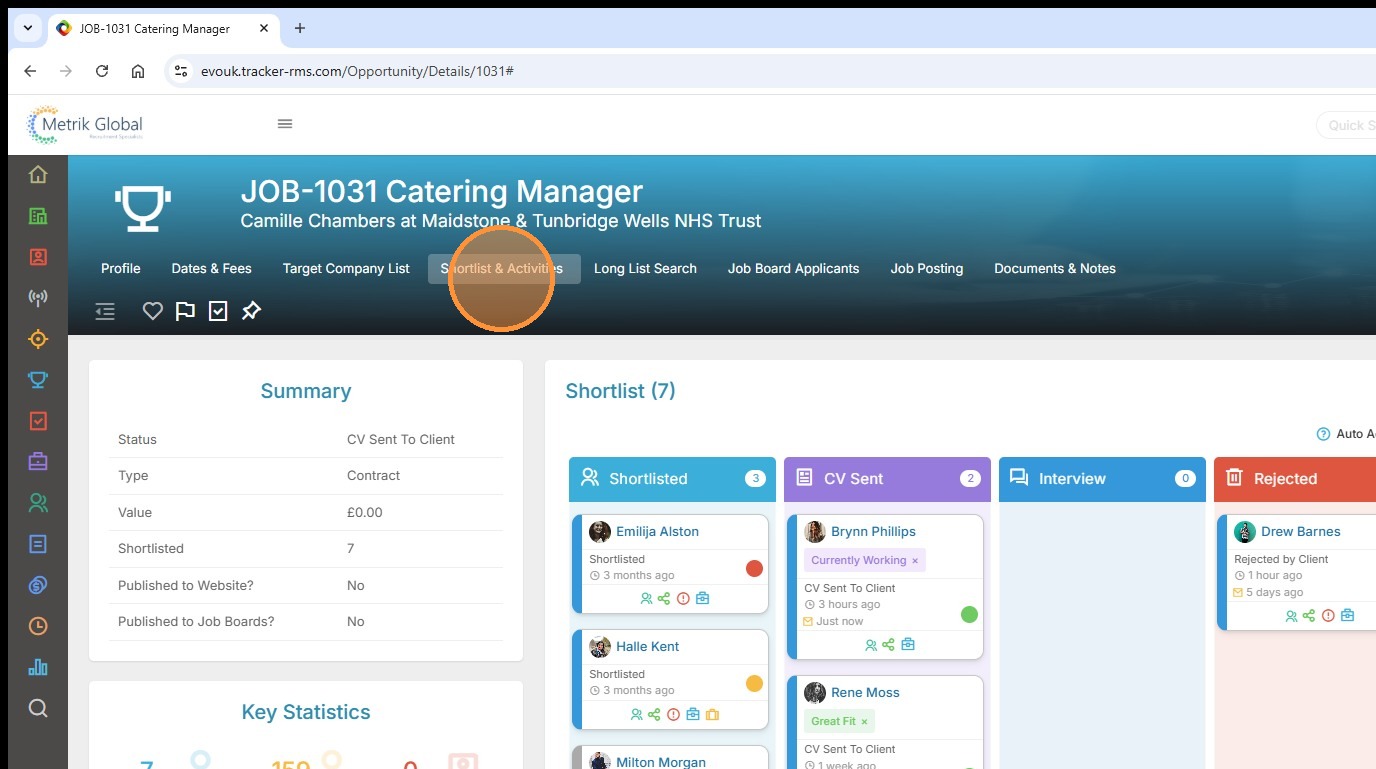Click the Shortlisted column header

tap(672, 479)
